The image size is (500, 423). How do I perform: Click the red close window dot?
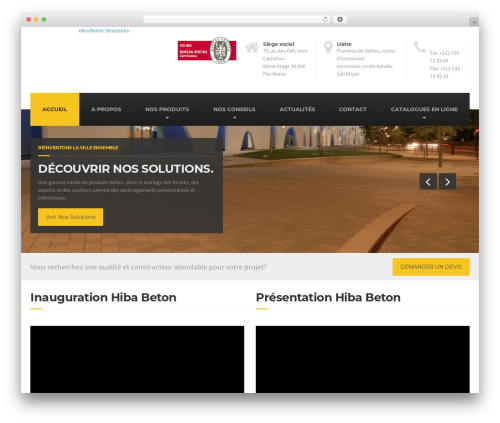[x=29, y=20]
